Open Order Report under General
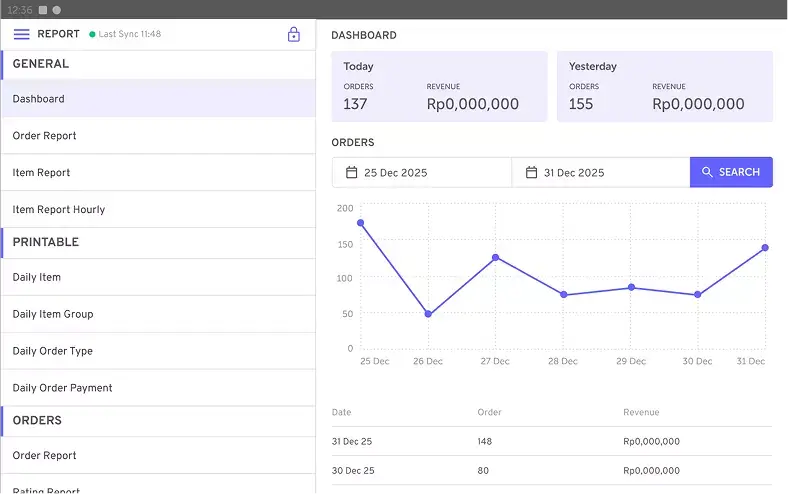 point(158,136)
